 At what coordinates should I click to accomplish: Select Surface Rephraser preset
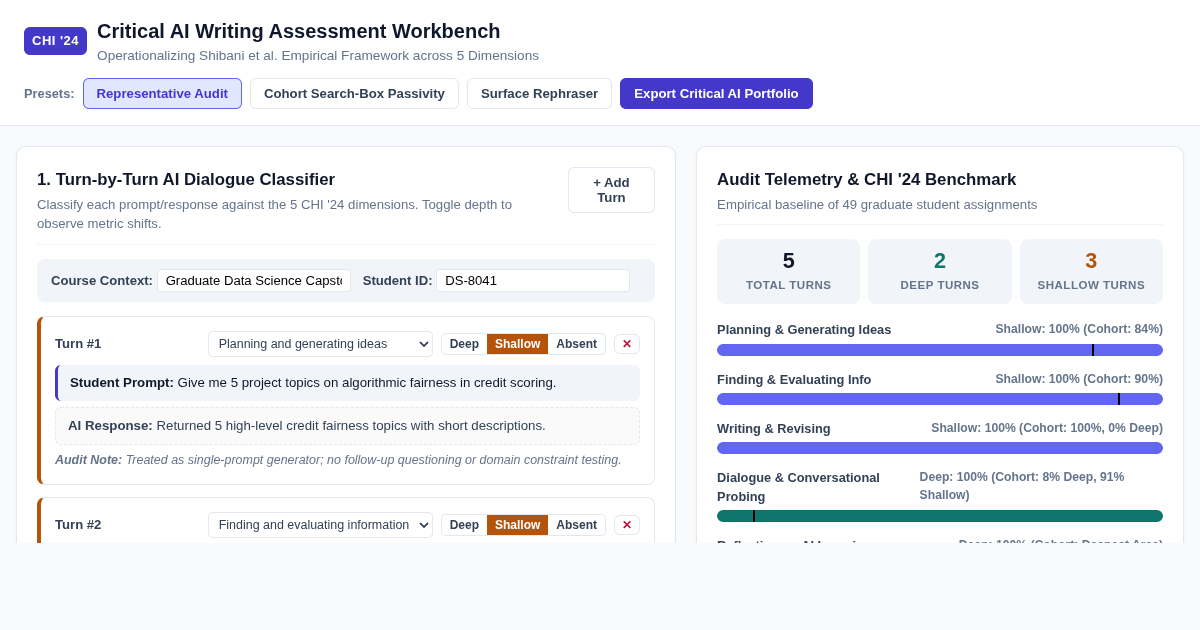(x=539, y=93)
